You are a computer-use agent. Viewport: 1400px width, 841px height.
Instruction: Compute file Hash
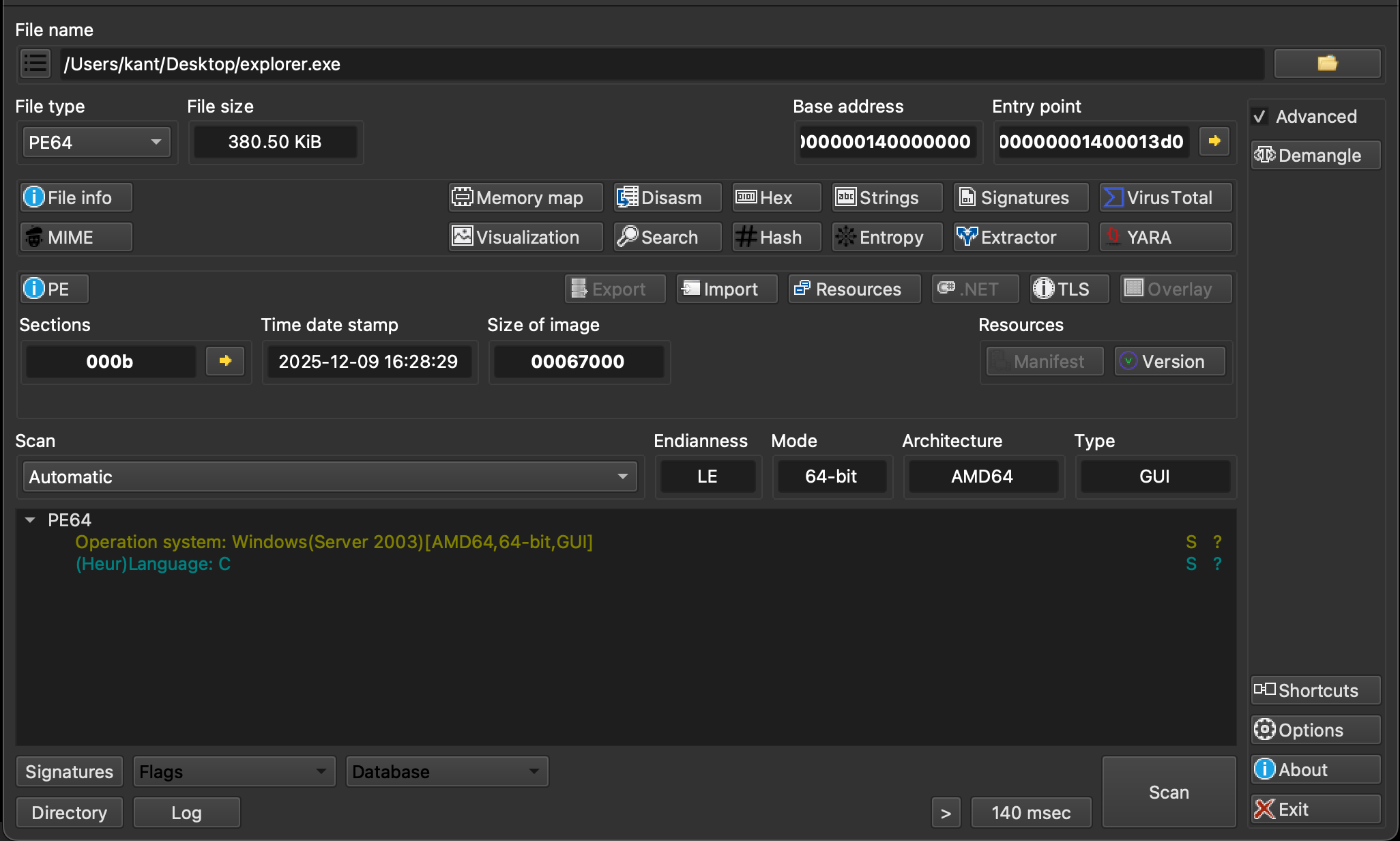(x=776, y=237)
